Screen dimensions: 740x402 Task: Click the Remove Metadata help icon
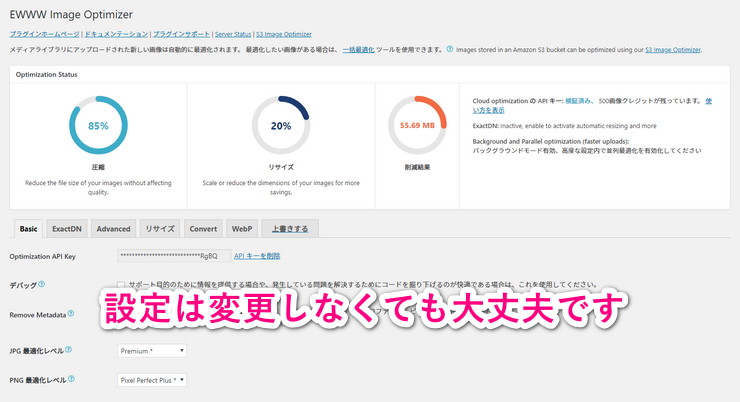[x=71, y=313]
